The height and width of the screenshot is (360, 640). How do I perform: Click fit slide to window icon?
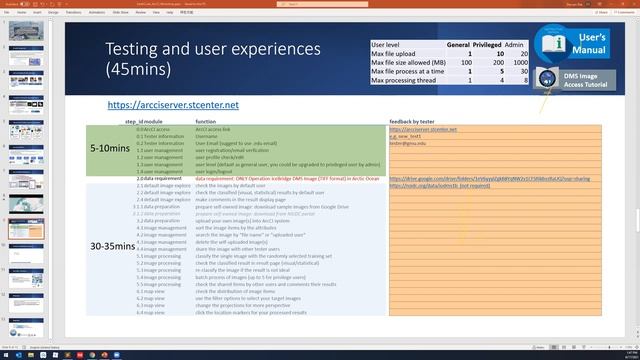[x=637, y=347]
